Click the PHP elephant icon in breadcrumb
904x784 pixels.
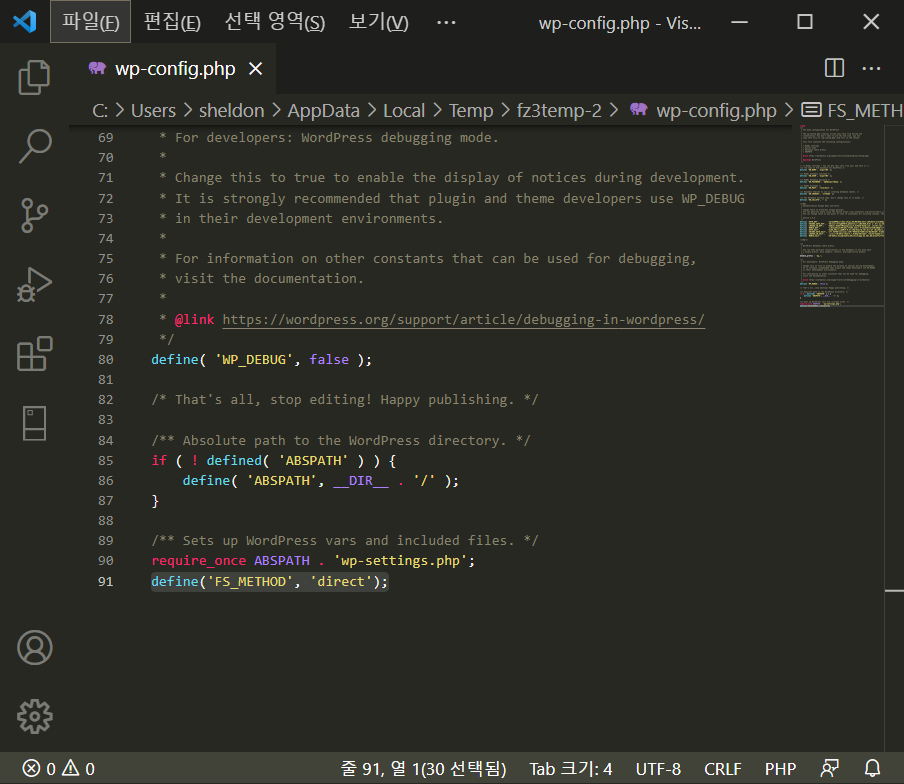[x=639, y=110]
